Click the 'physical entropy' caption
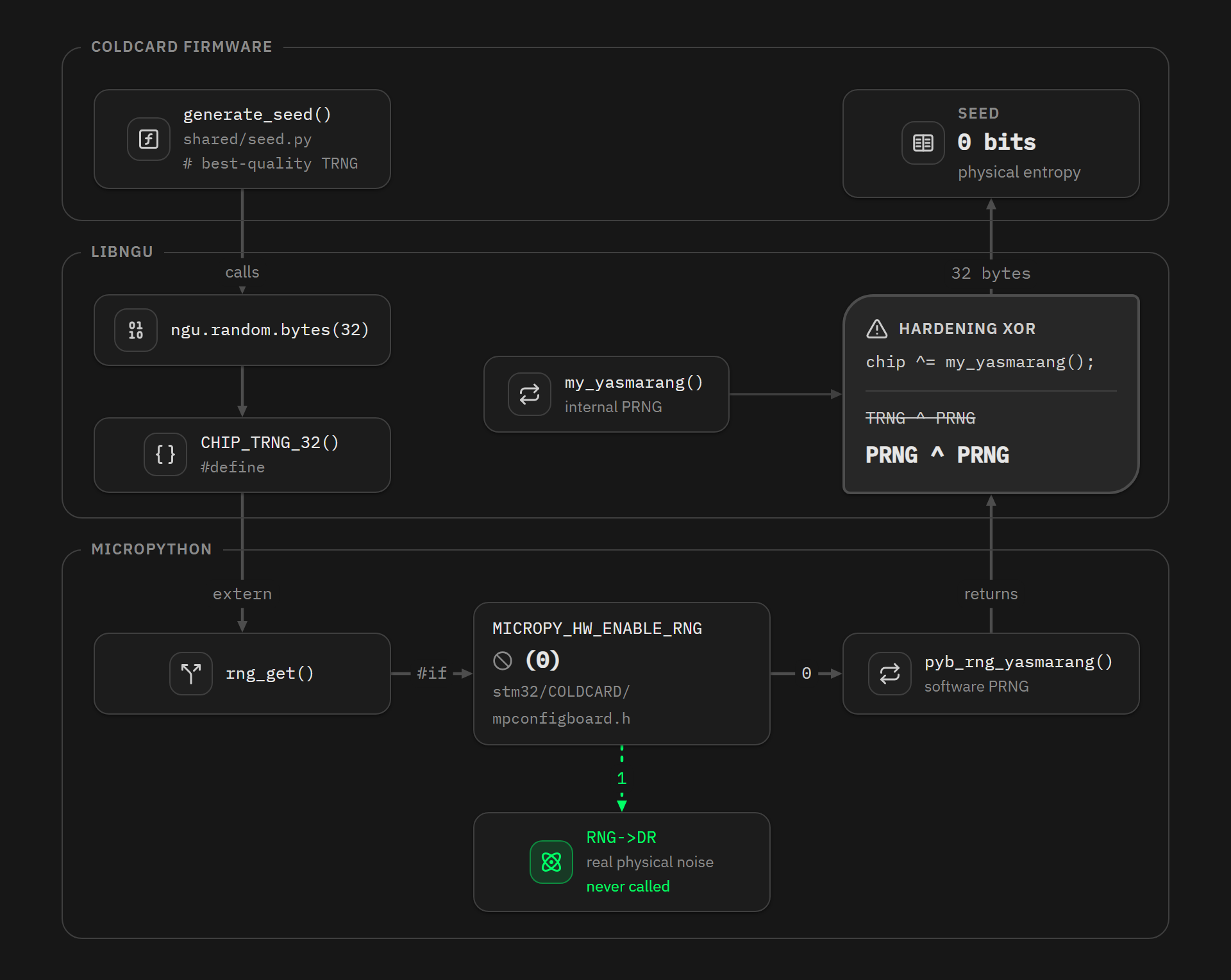 1019,172
